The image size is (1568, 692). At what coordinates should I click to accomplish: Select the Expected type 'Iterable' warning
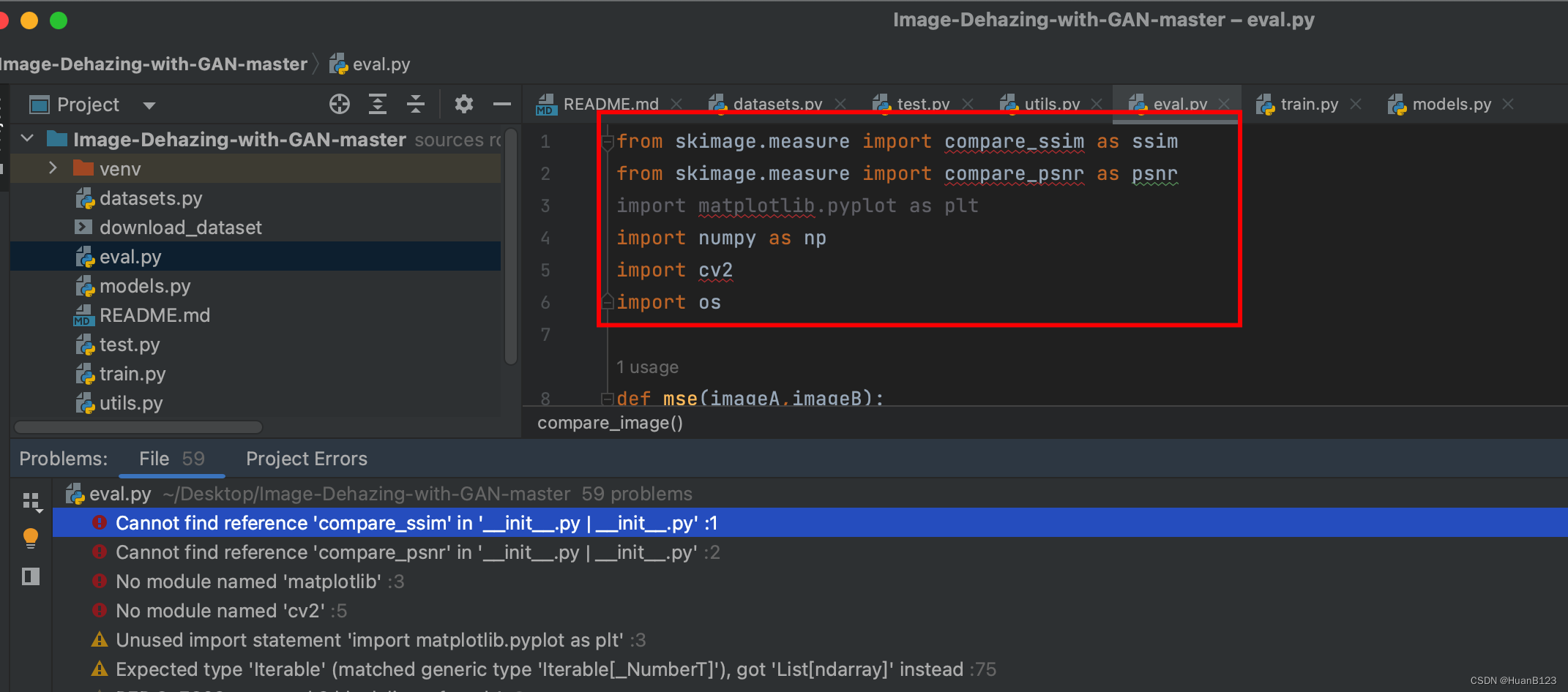coord(810,669)
